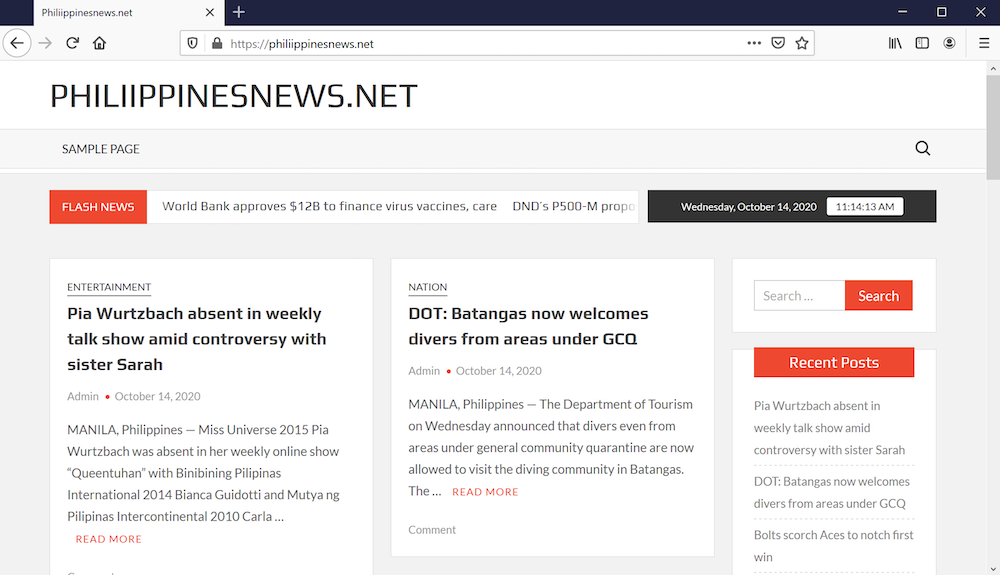The width and height of the screenshot is (1000, 575).
Task: Open the site search magnifier icon
Action: [923, 149]
